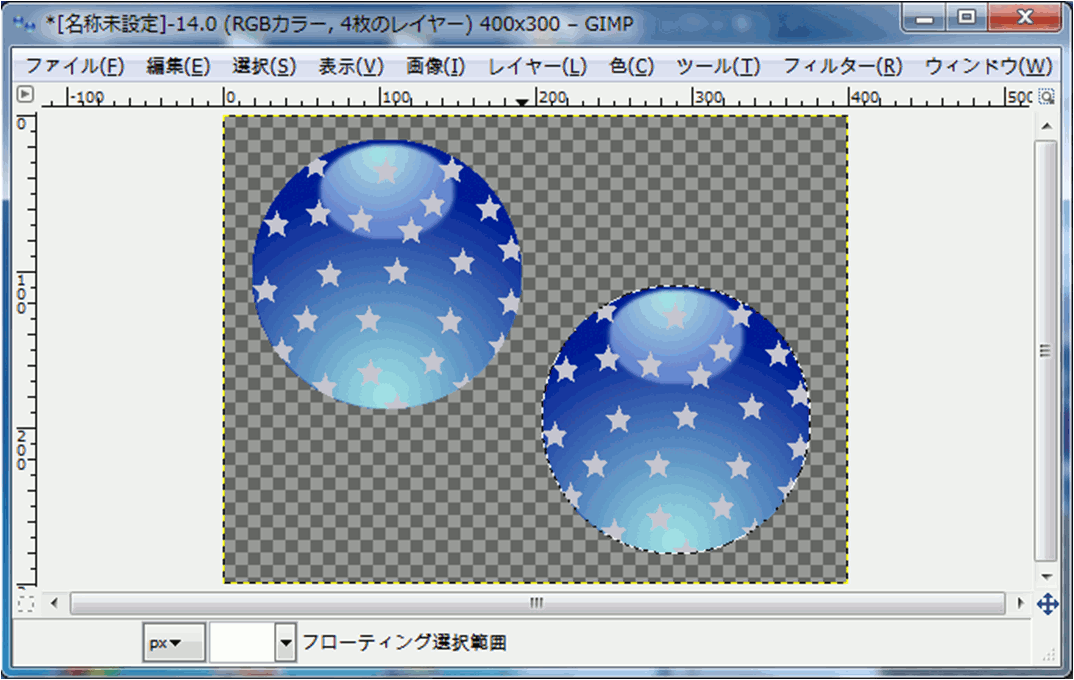Open the レイヤー(L) menu
The image size is (1074, 680).
tap(537, 67)
